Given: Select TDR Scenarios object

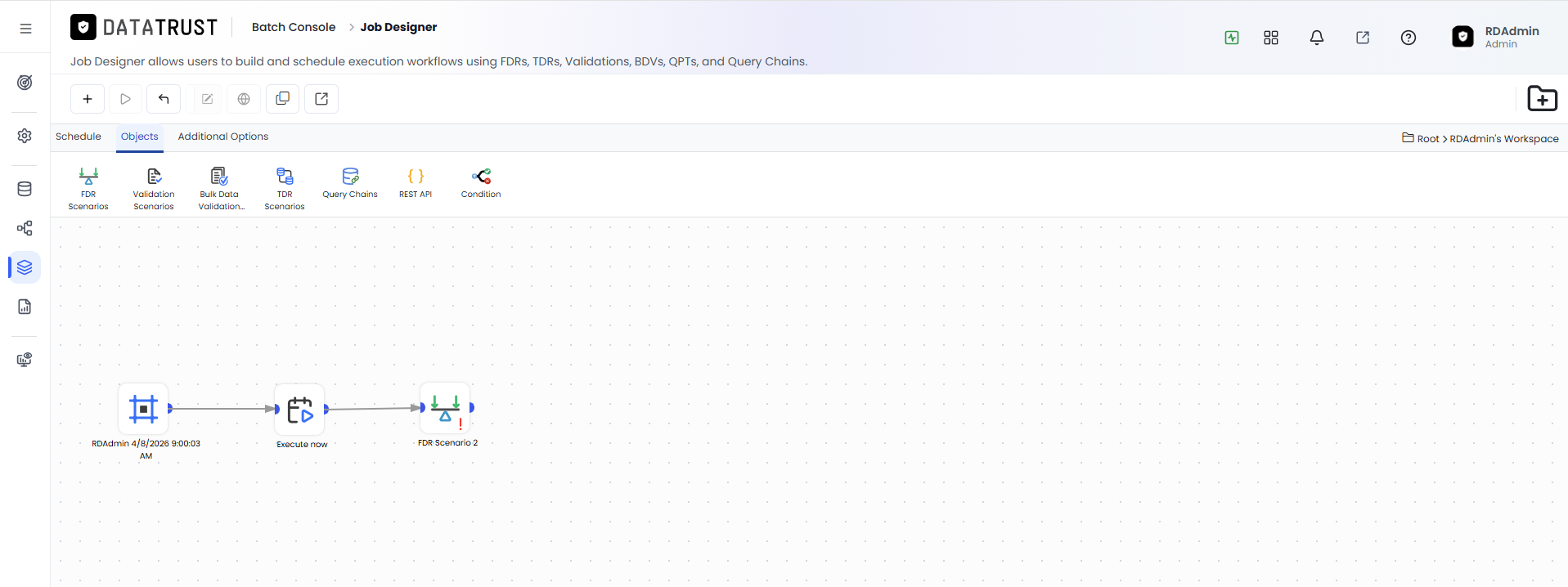Looking at the screenshot, I should tap(285, 189).
